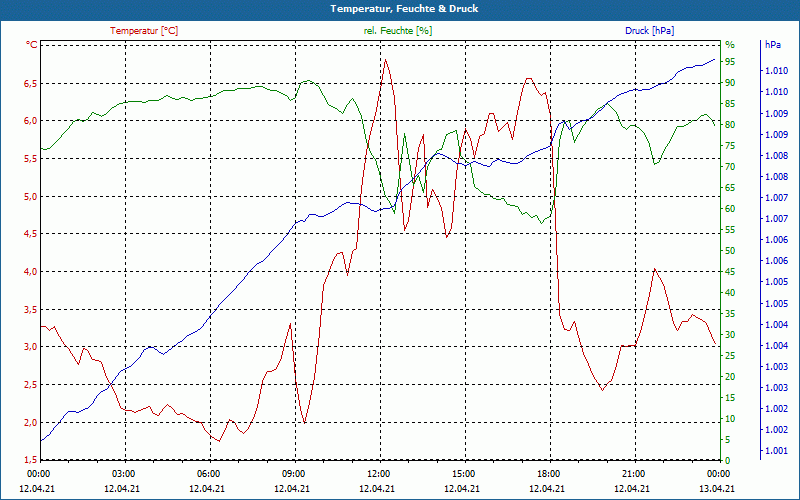800x500 pixels.
Task: Click the 1,5 tick on temperature axis
Action: (31, 460)
